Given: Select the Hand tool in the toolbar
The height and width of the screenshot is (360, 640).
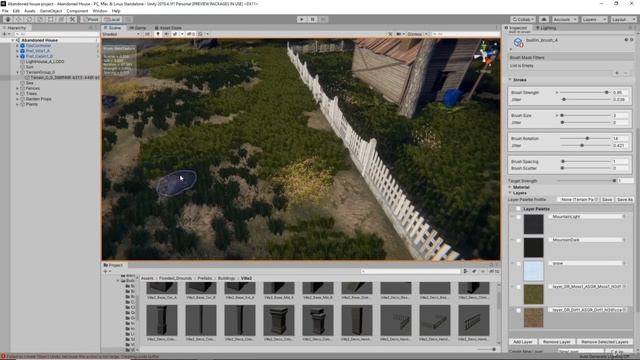Looking at the screenshot, I should point(8,19).
